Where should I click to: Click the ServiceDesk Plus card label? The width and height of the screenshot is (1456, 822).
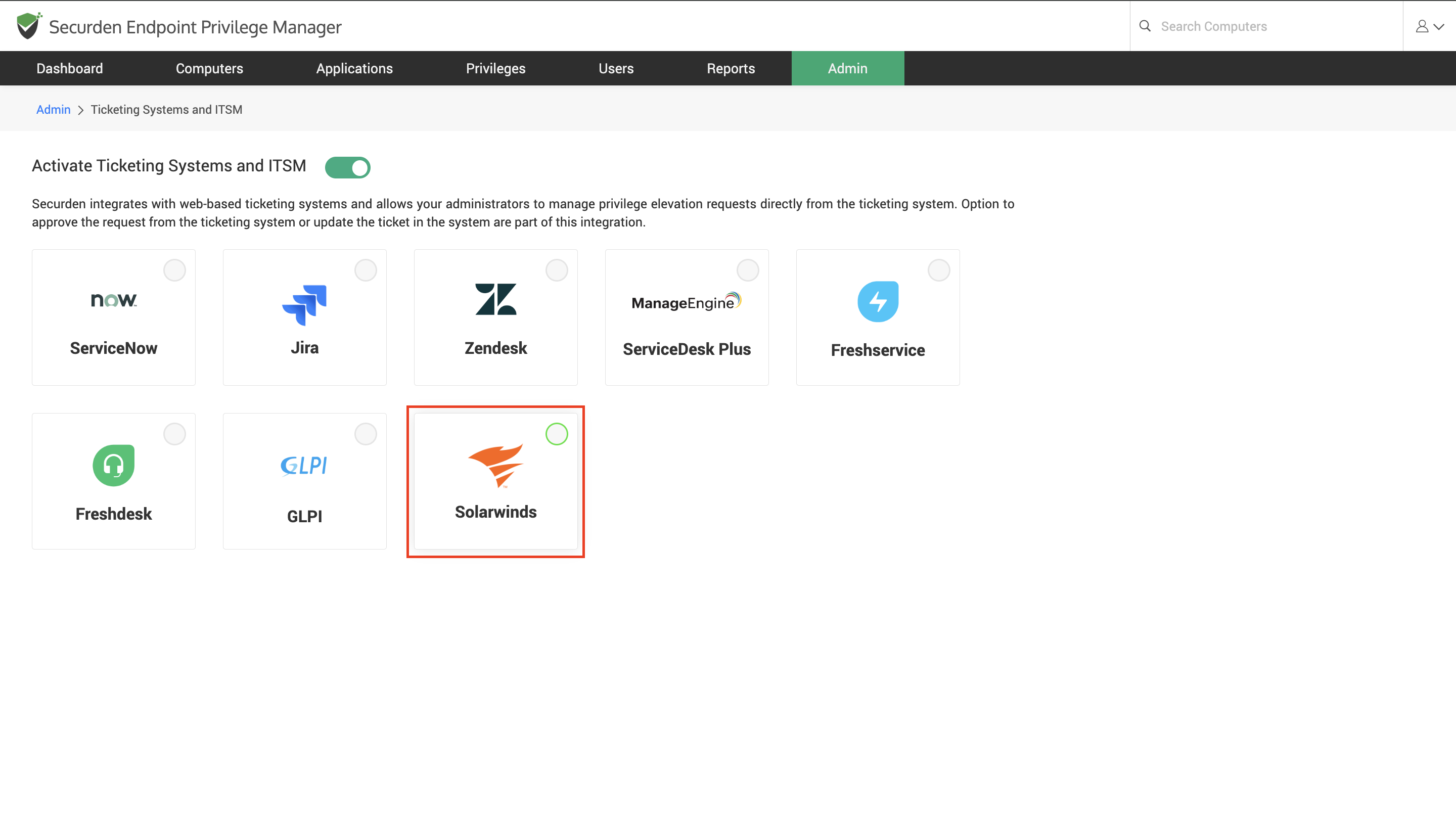coord(687,349)
